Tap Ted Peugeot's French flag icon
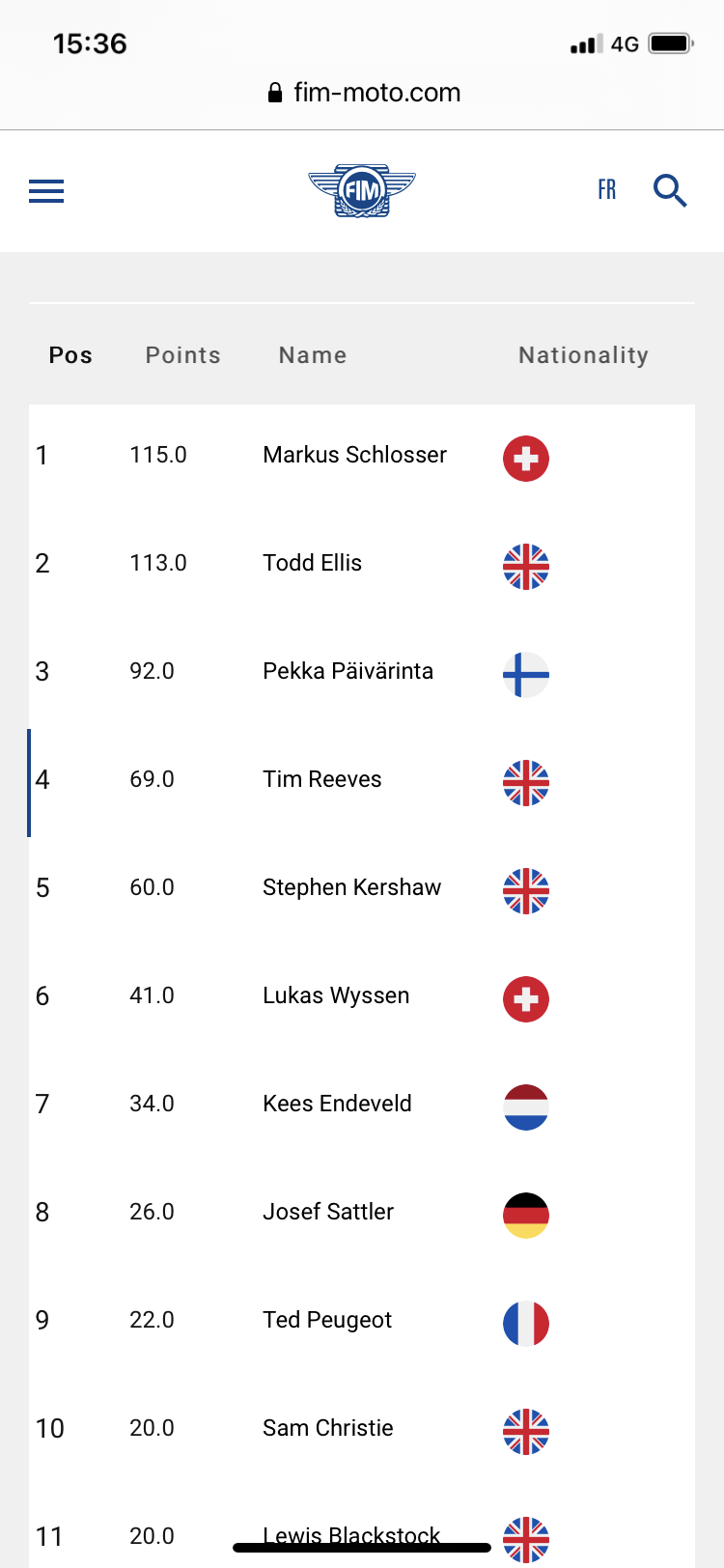 click(x=526, y=1324)
